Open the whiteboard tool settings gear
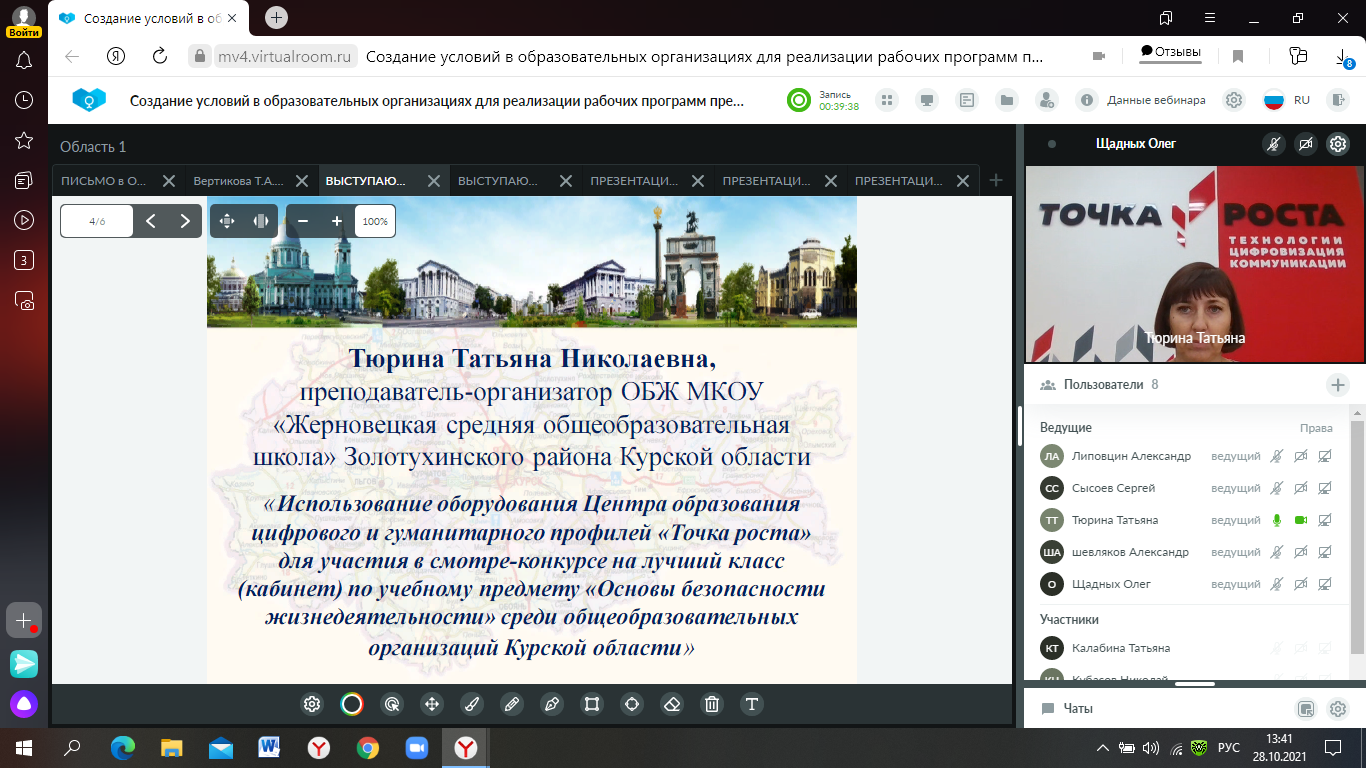Image resolution: width=1366 pixels, height=768 pixels. coord(312,704)
